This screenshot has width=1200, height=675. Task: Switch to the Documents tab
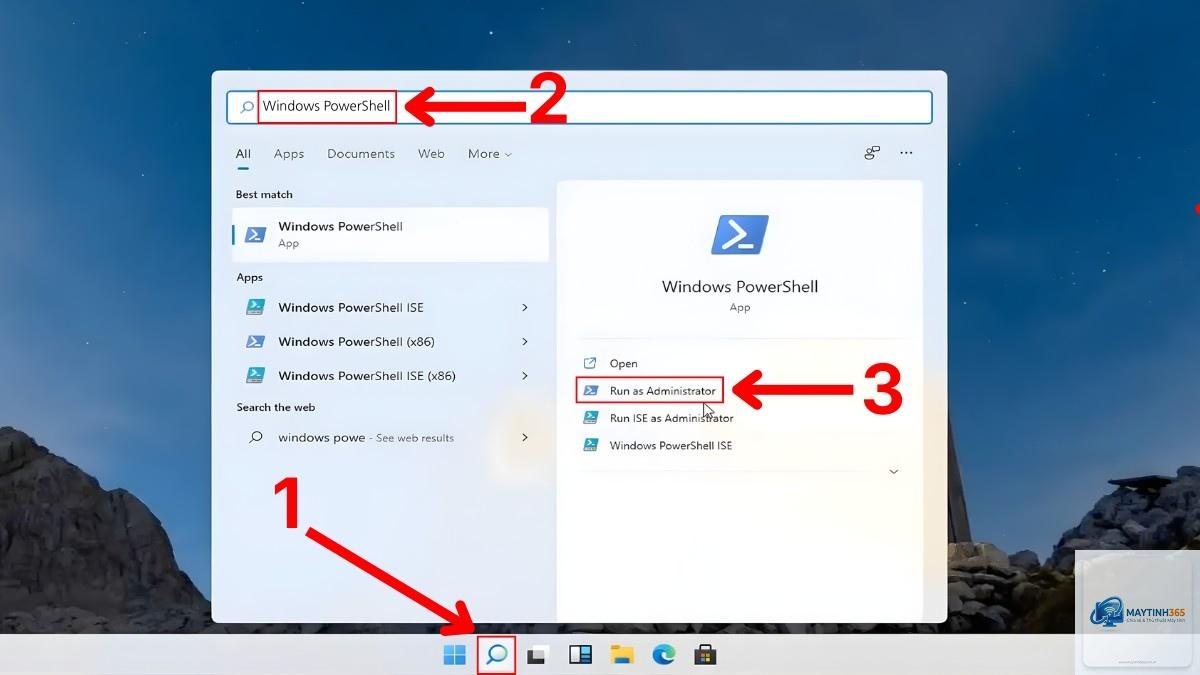[361, 154]
